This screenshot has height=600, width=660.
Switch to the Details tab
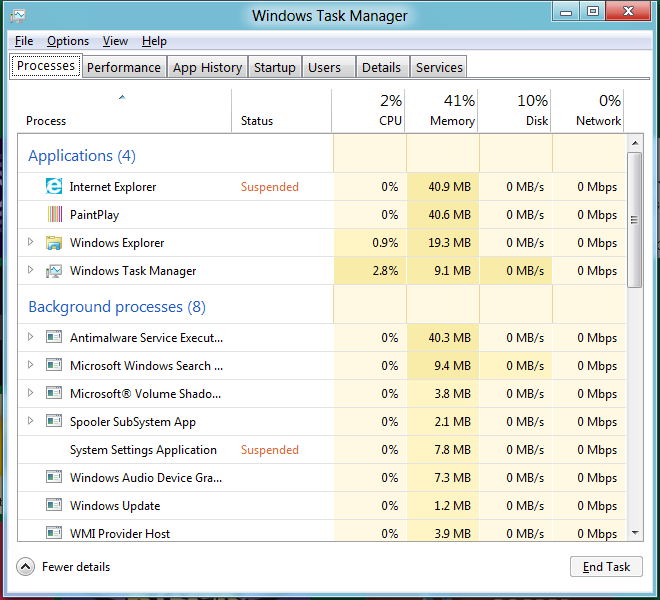tap(382, 67)
